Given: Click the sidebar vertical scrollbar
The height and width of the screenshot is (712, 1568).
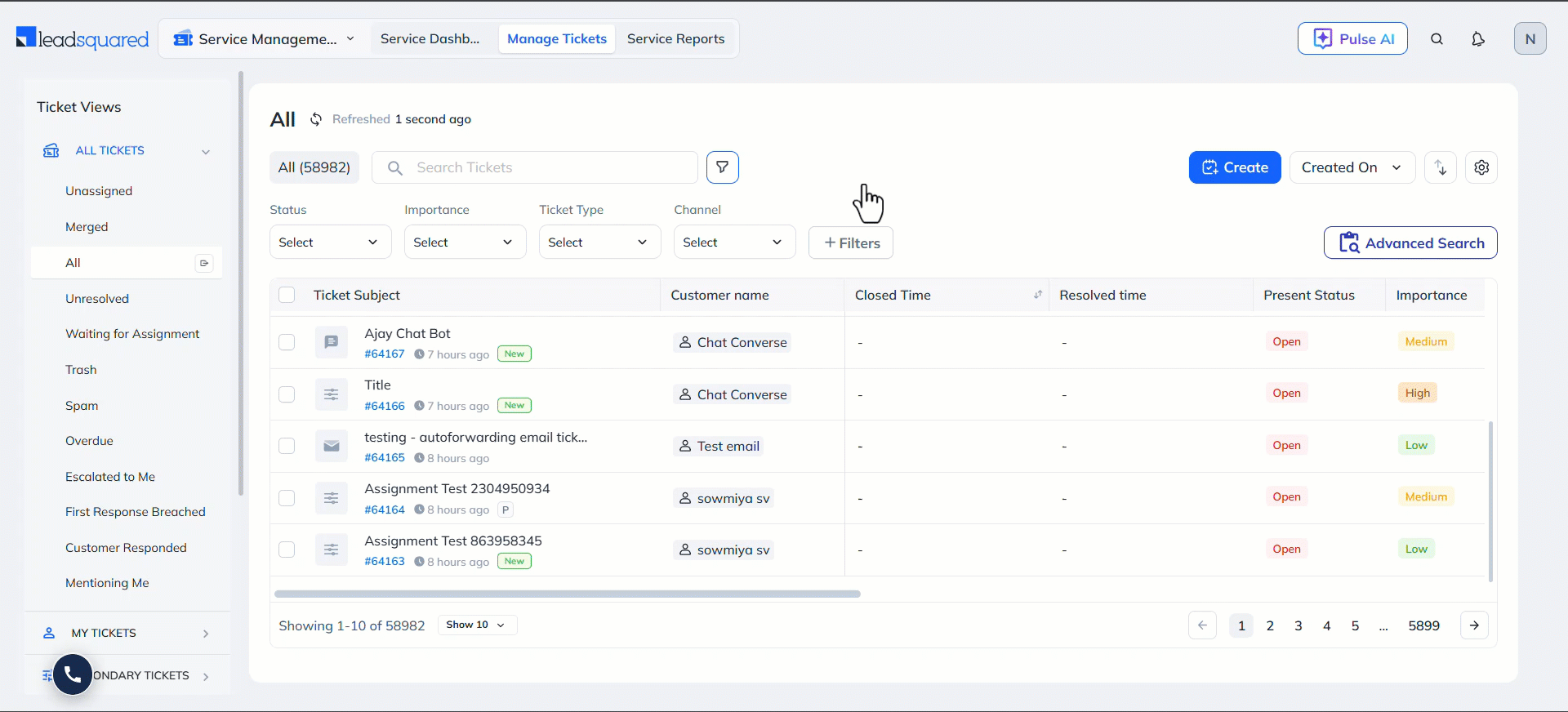Looking at the screenshot, I should pos(241,283).
